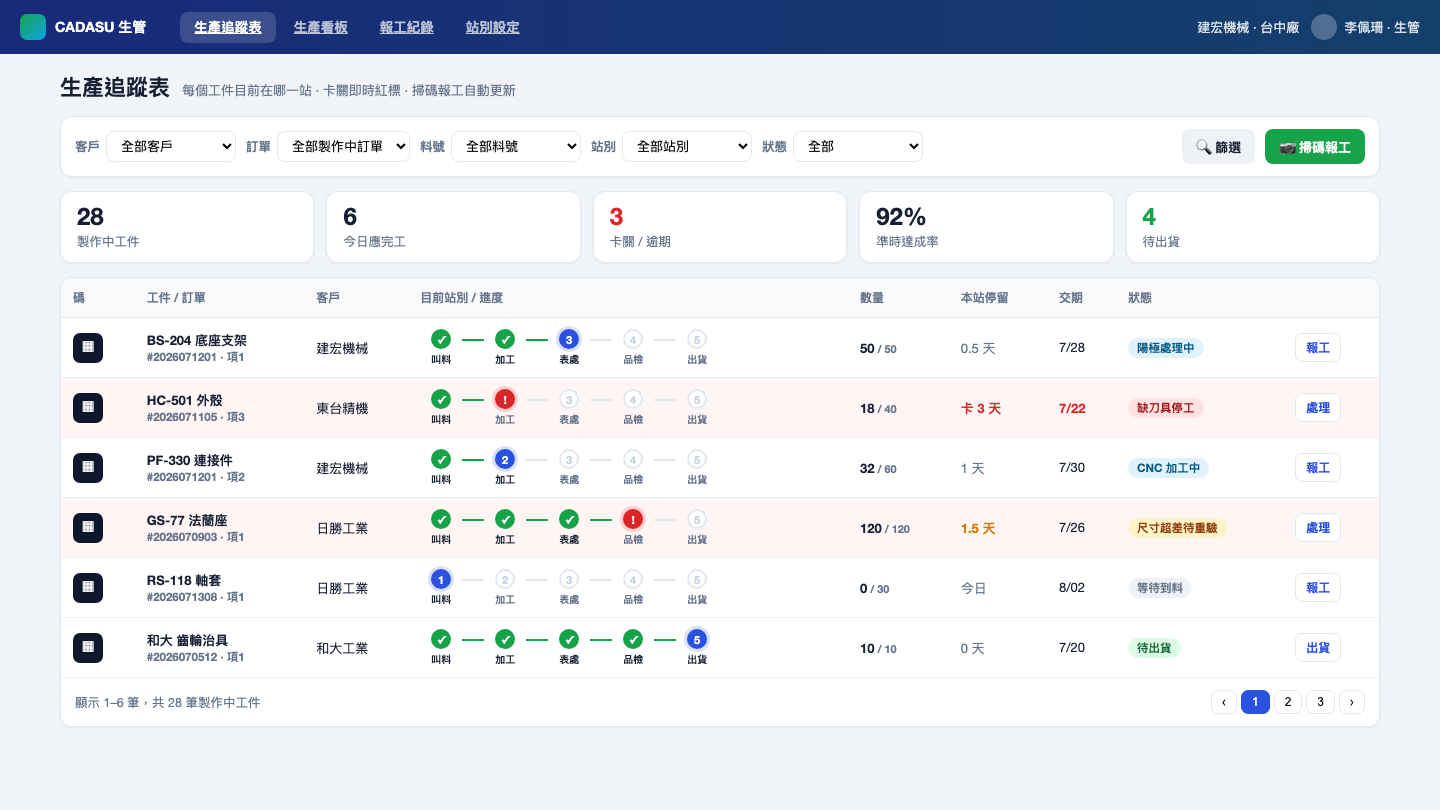Click 報工 button for PF-330 連接件

[x=1318, y=467]
